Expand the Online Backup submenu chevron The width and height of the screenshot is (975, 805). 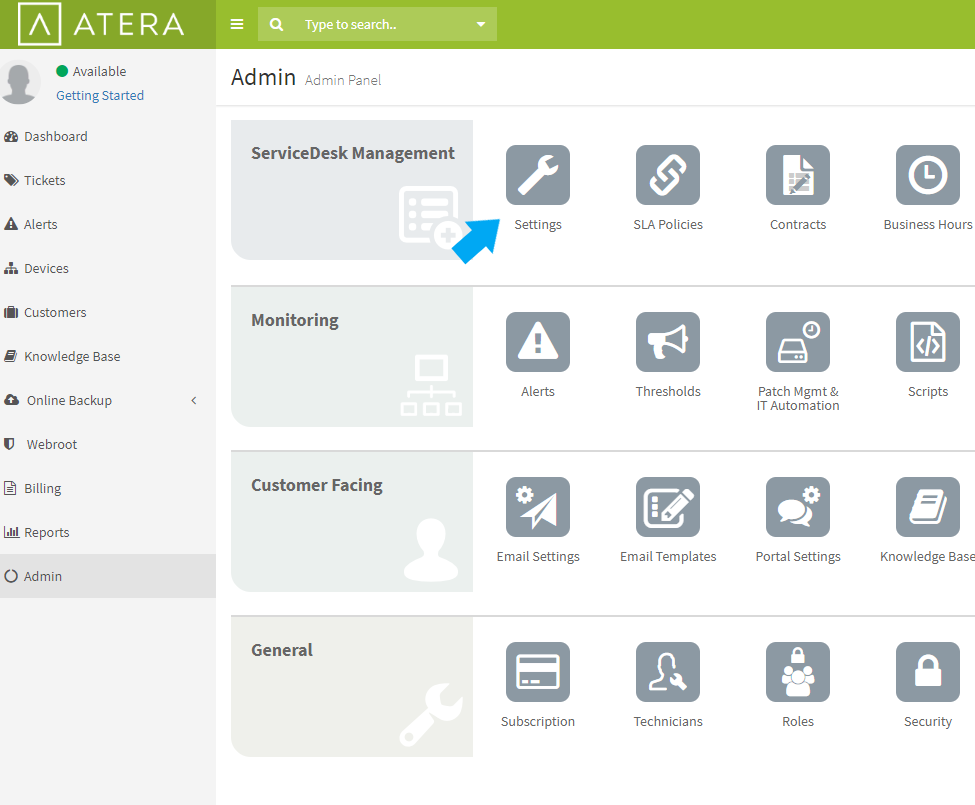coord(194,400)
